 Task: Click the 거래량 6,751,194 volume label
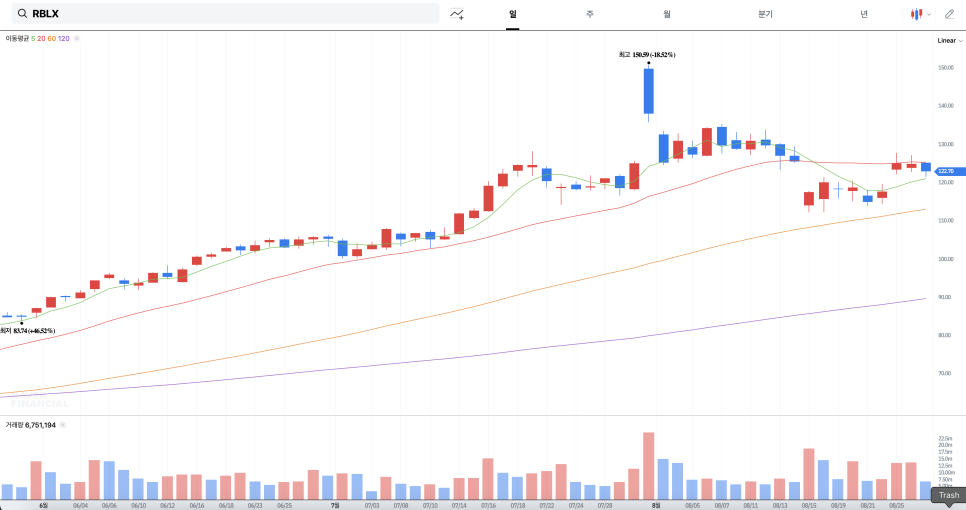point(30,425)
